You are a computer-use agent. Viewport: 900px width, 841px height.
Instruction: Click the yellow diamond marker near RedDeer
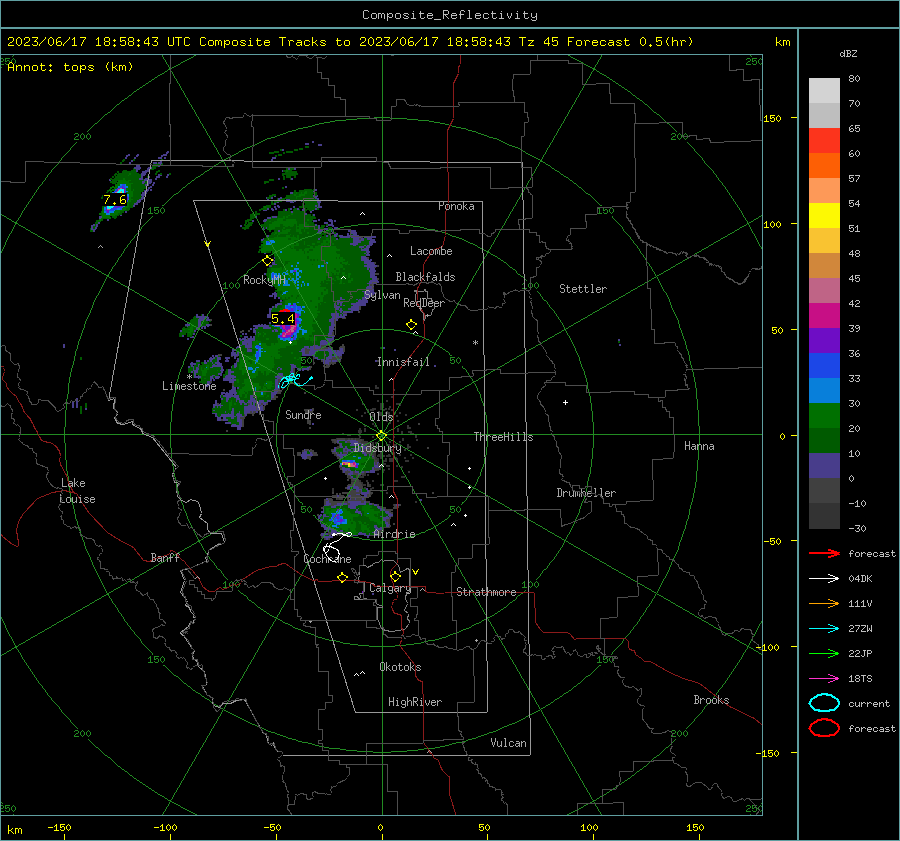(412, 325)
